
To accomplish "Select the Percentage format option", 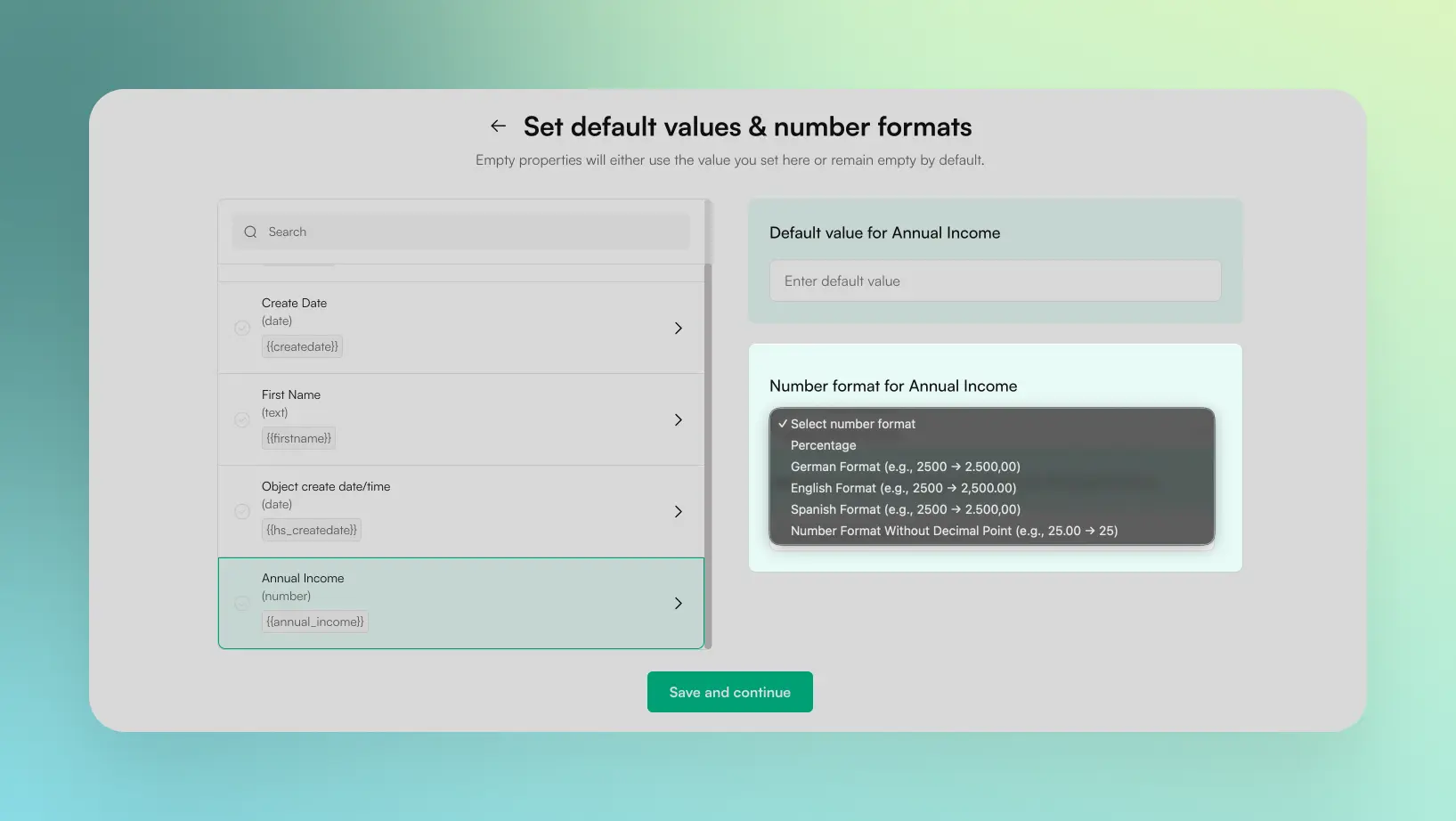I will [x=823, y=445].
